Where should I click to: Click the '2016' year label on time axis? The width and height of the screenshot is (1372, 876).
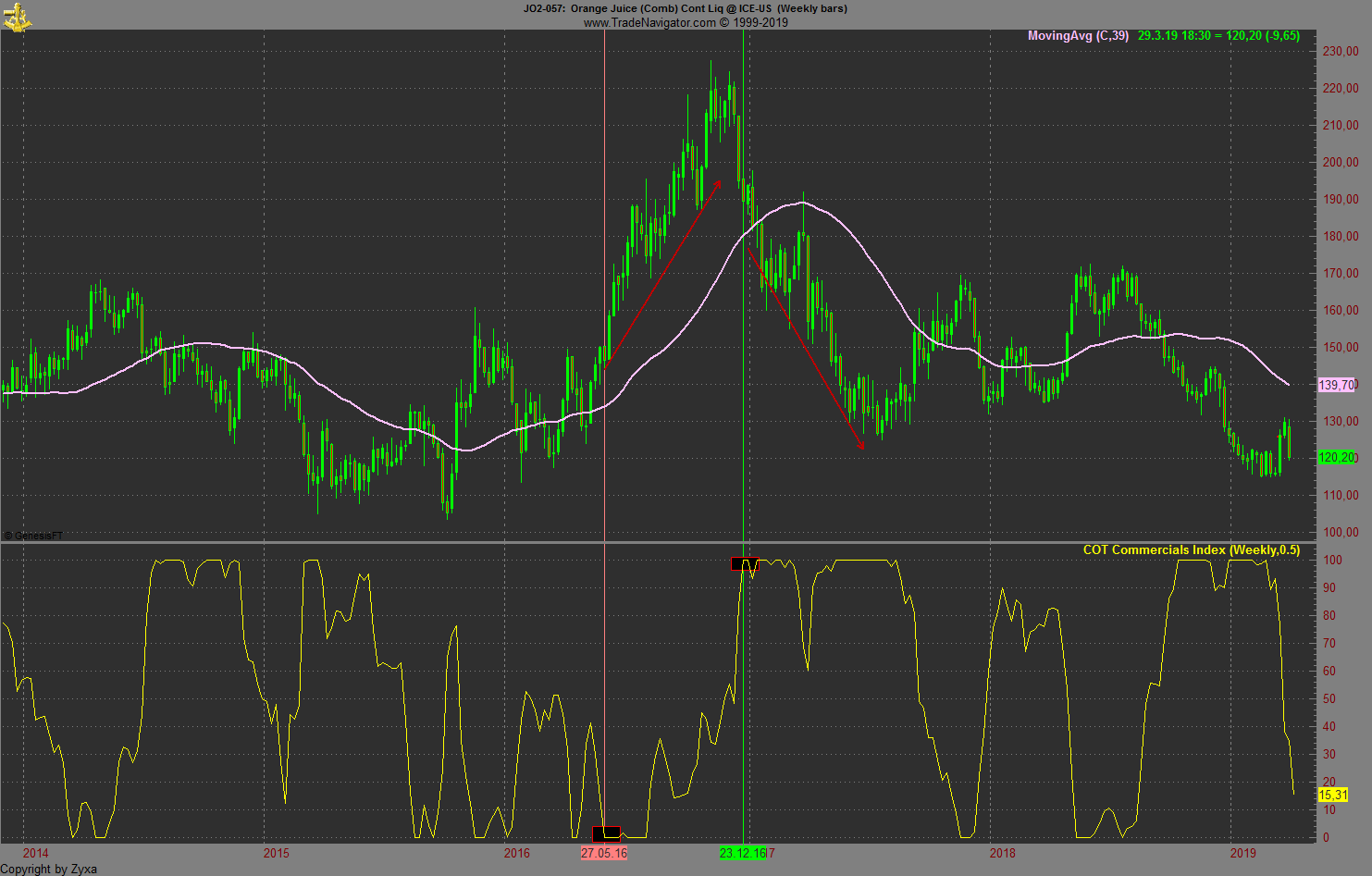pyautogui.click(x=517, y=853)
